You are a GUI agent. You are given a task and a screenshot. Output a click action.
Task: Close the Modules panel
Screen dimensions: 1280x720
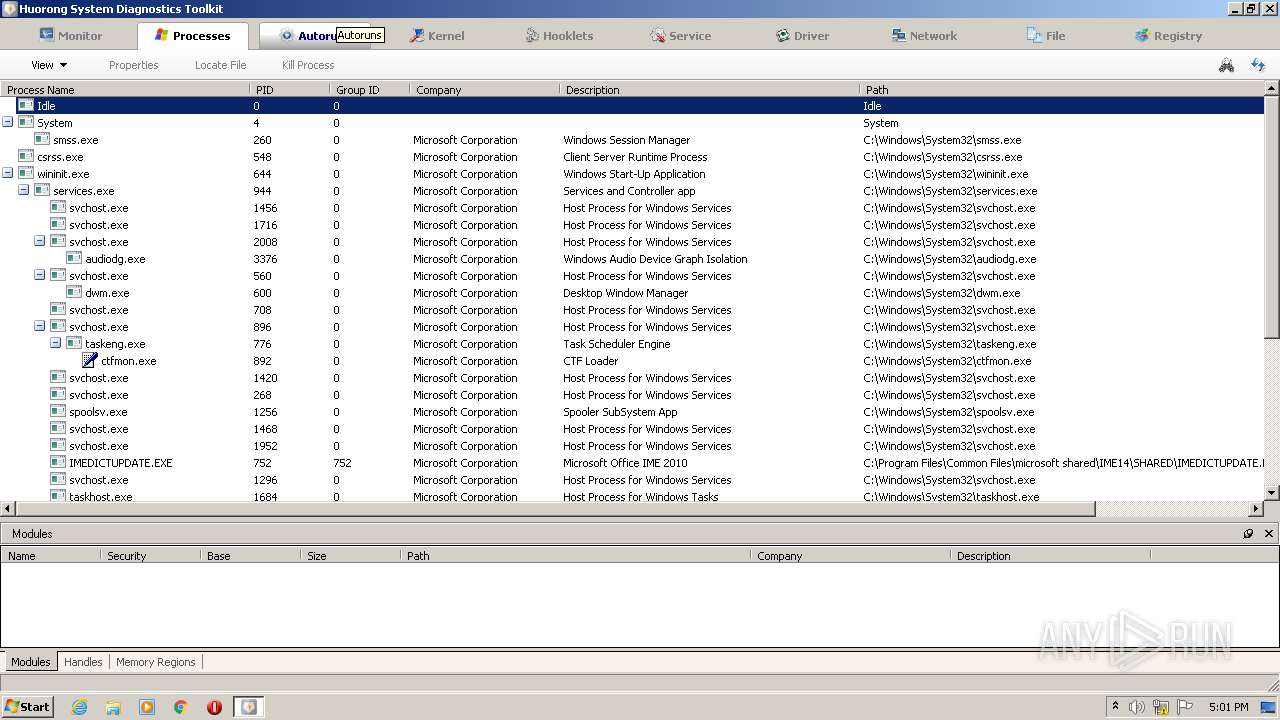pos(1268,534)
